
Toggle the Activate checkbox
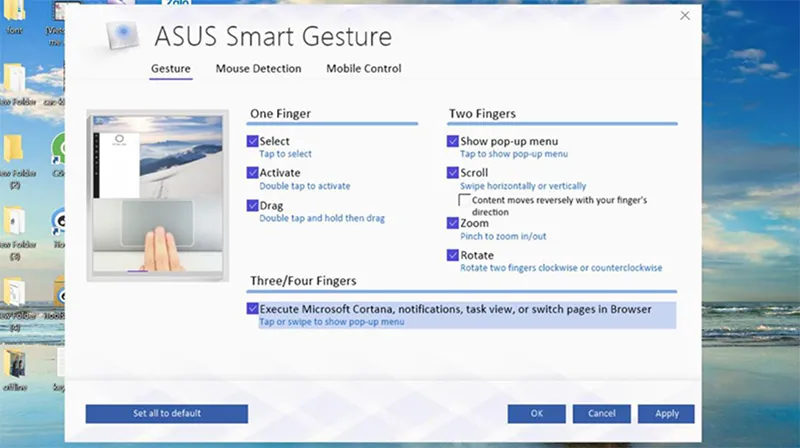coord(253,172)
